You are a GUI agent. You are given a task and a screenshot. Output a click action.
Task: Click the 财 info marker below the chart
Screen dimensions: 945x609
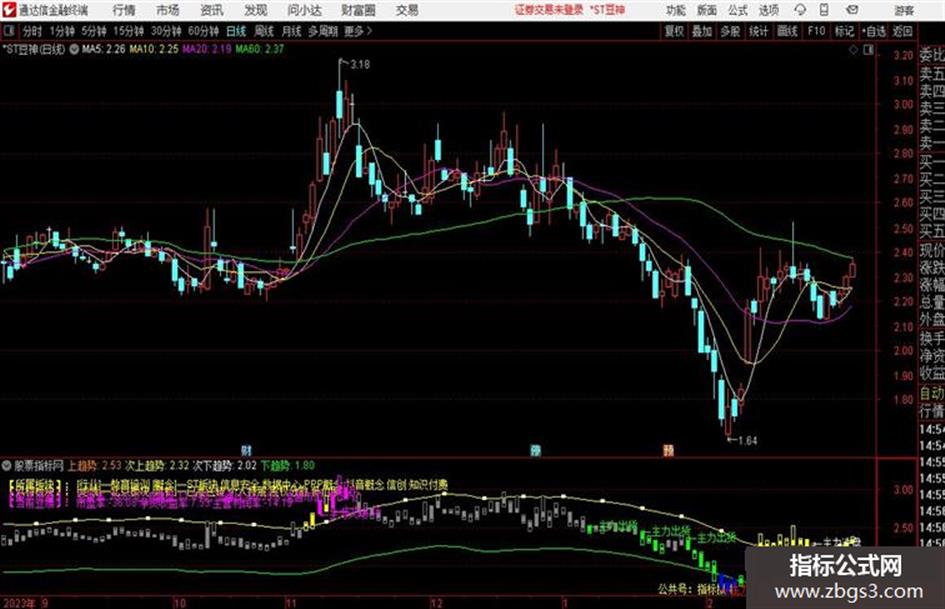(x=246, y=450)
